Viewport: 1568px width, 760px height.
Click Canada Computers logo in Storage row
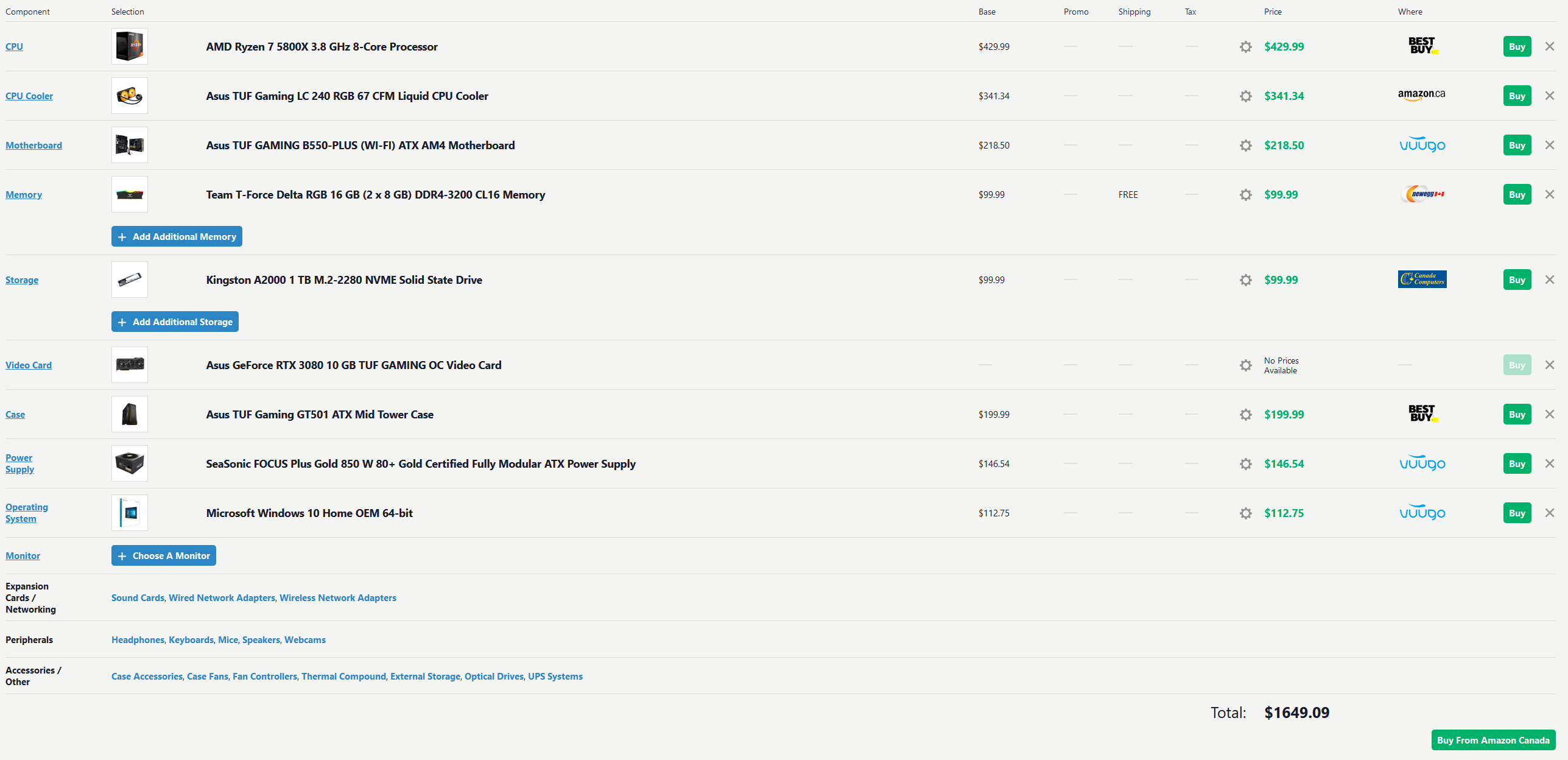[x=1422, y=280]
